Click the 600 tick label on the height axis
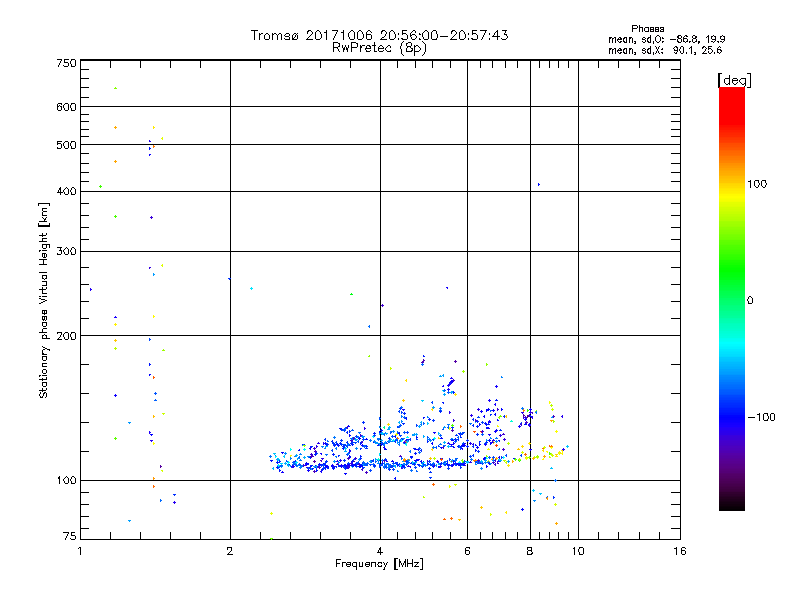This screenshot has width=800, height=600. [x=66, y=107]
